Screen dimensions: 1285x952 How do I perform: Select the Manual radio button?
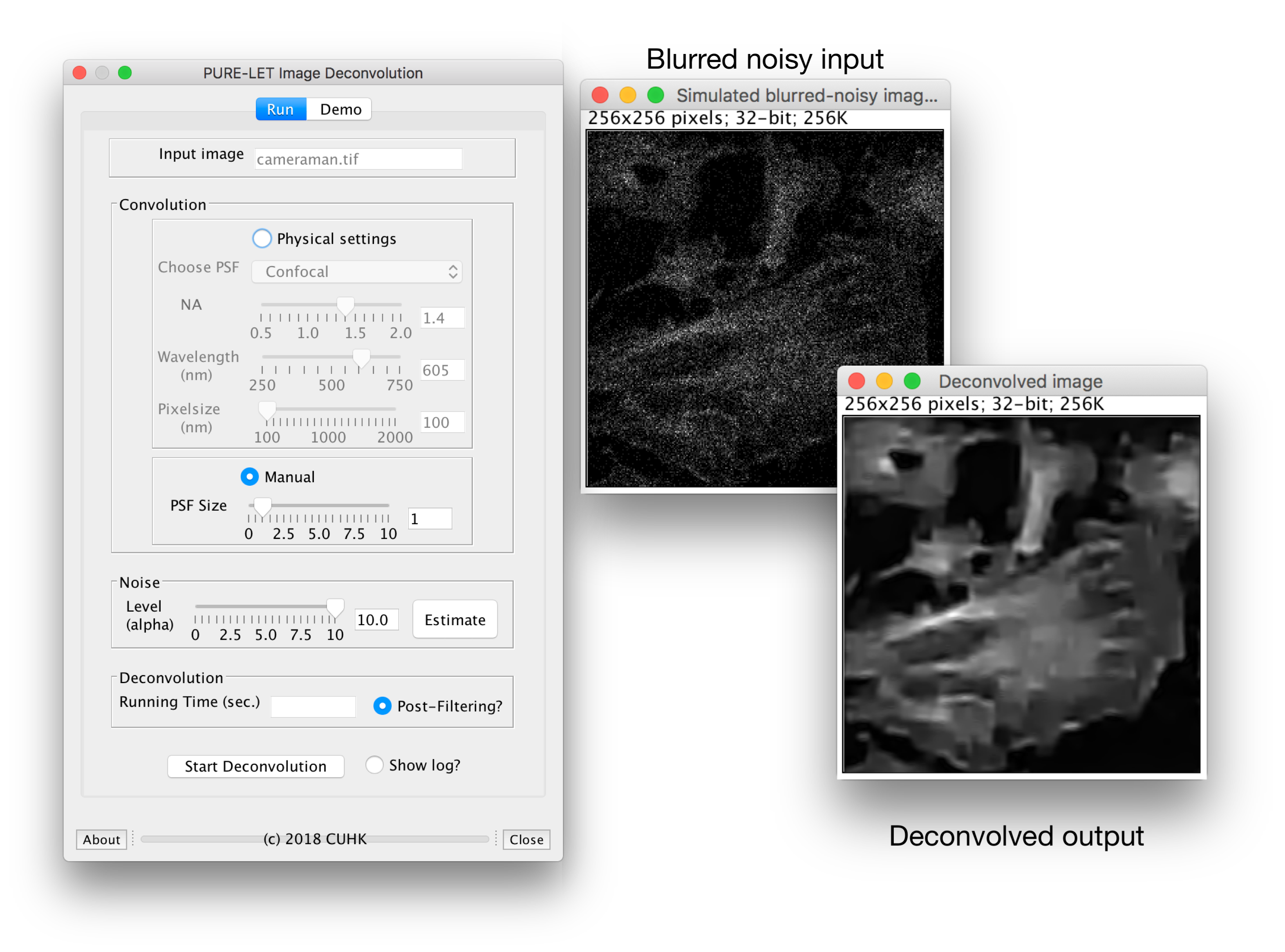tap(250, 476)
